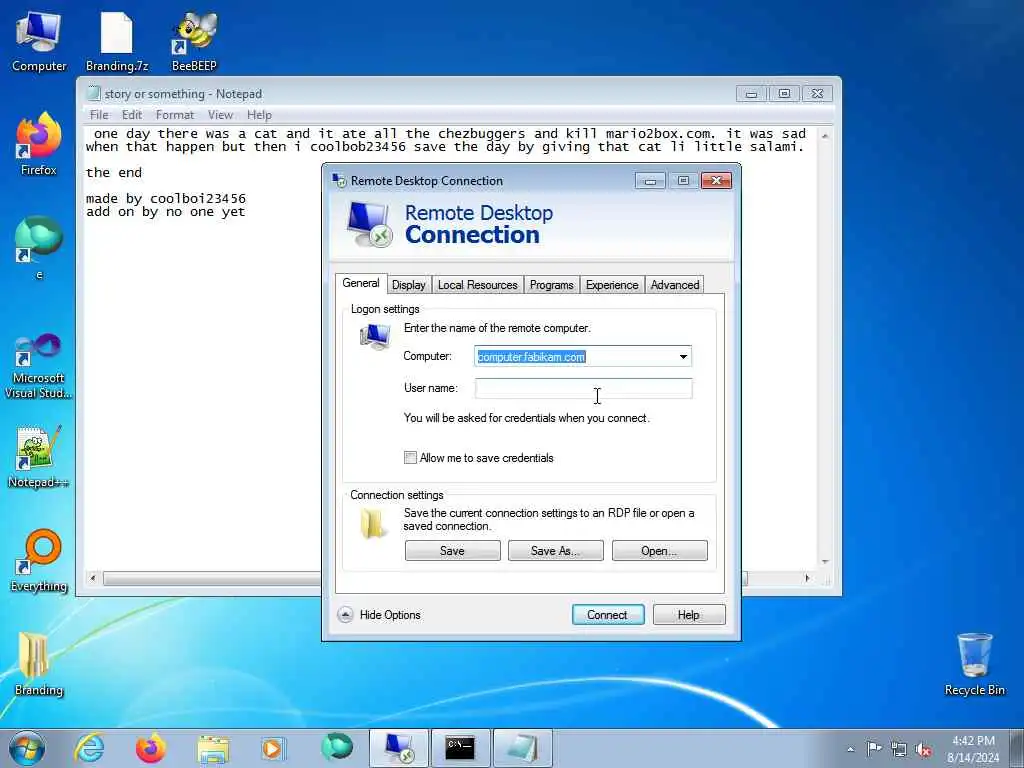Click Notepad vertical scrollbar up arrow
The height and width of the screenshot is (768, 1024).
point(825,135)
